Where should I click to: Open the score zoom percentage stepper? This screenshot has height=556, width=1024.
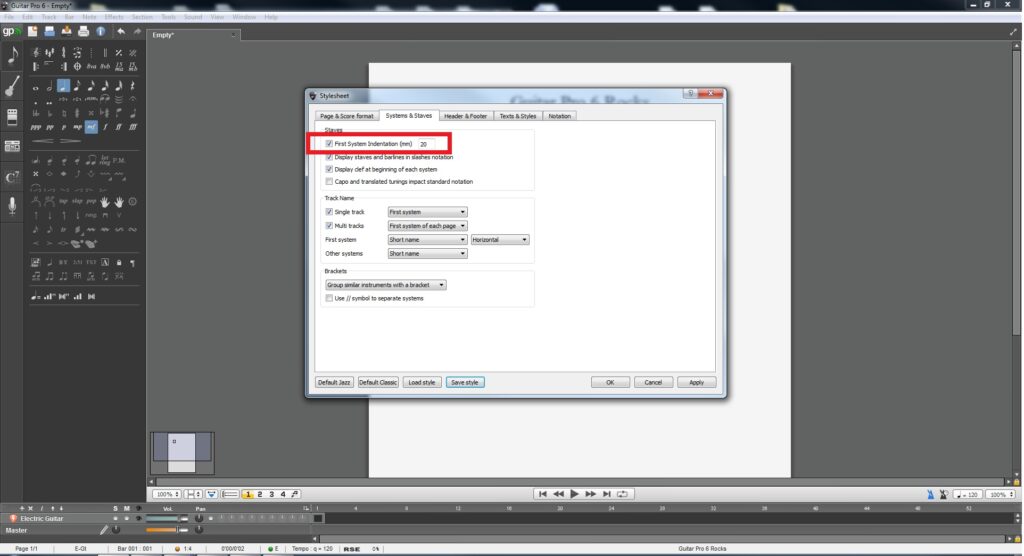(167, 495)
